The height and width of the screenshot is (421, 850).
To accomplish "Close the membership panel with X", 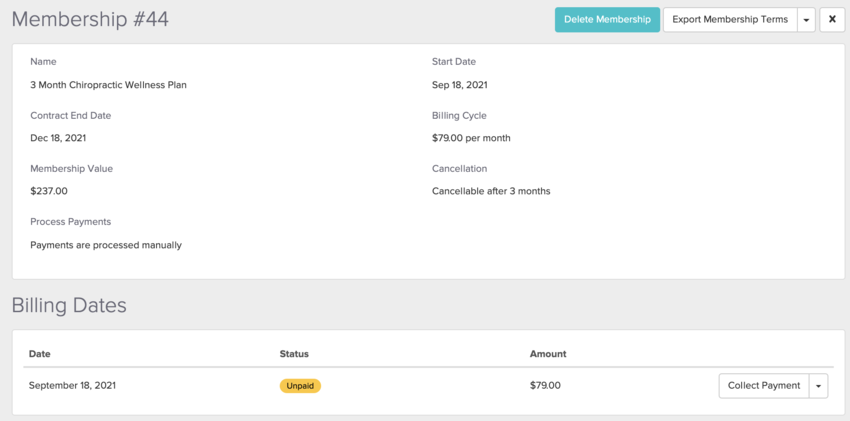I will tap(832, 20).
